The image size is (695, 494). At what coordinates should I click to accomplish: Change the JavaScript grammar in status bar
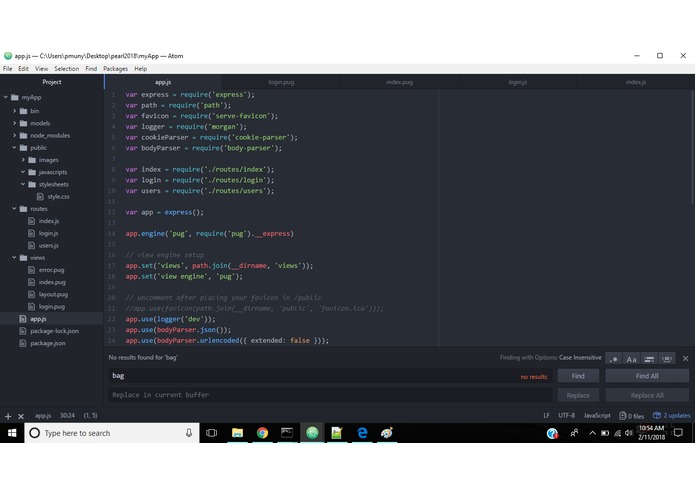pos(597,416)
